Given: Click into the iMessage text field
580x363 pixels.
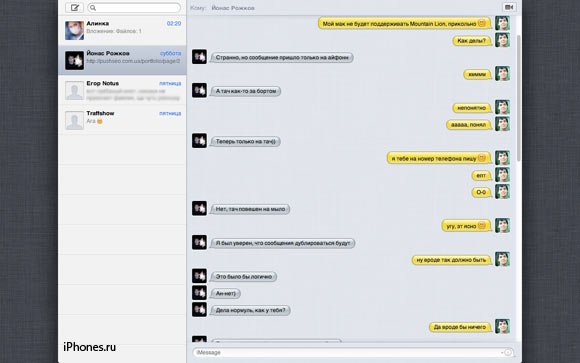Looking at the screenshot, I should click(x=353, y=353).
